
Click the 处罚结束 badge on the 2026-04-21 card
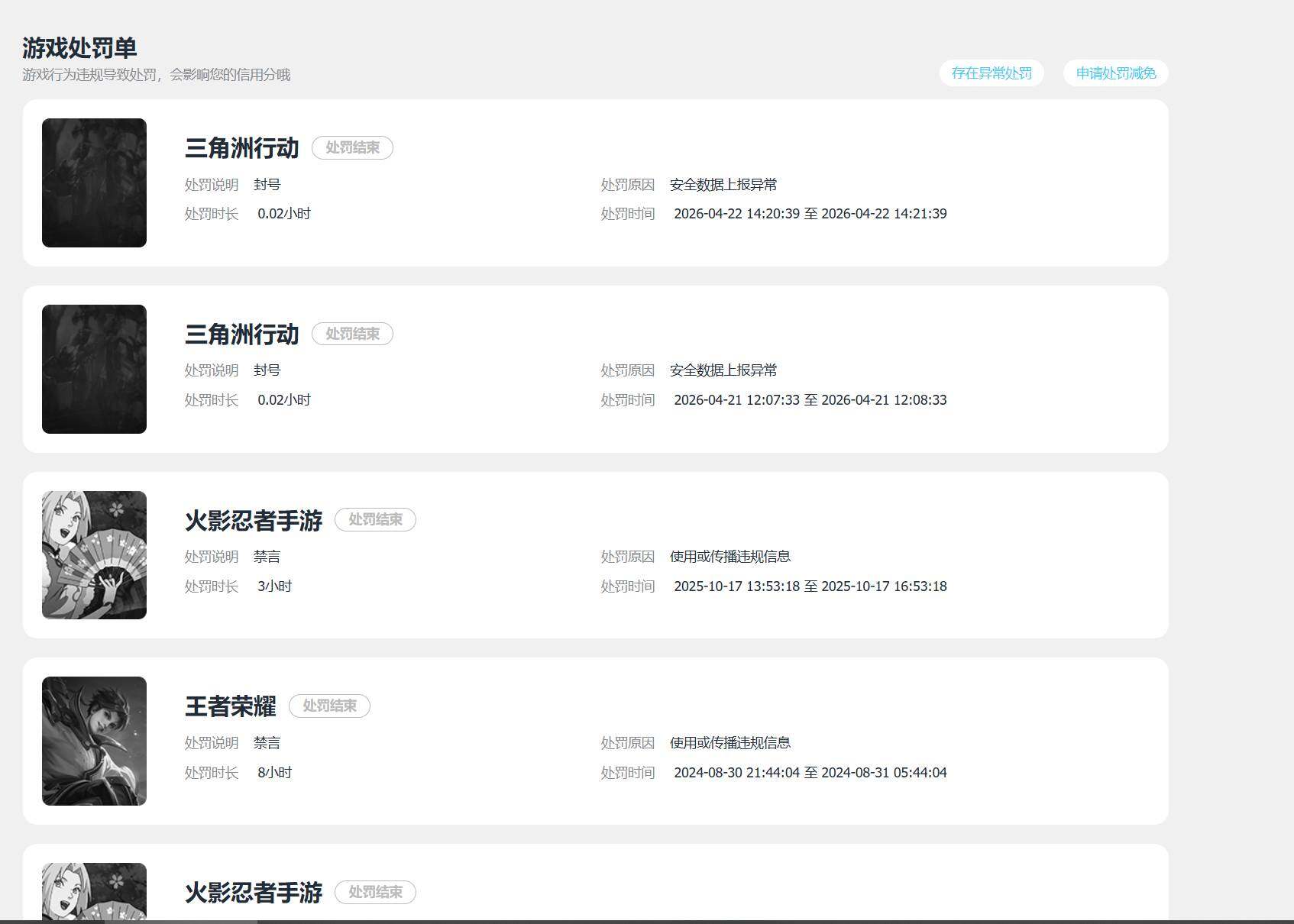click(x=352, y=334)
